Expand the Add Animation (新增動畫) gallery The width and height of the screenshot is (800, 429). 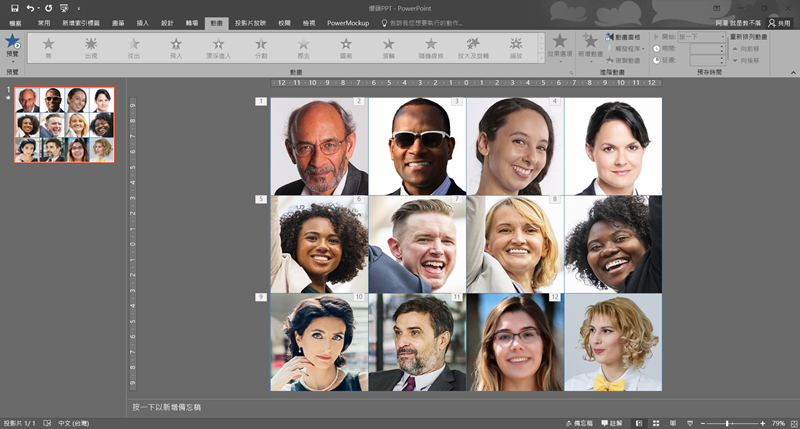pos(591,47)
